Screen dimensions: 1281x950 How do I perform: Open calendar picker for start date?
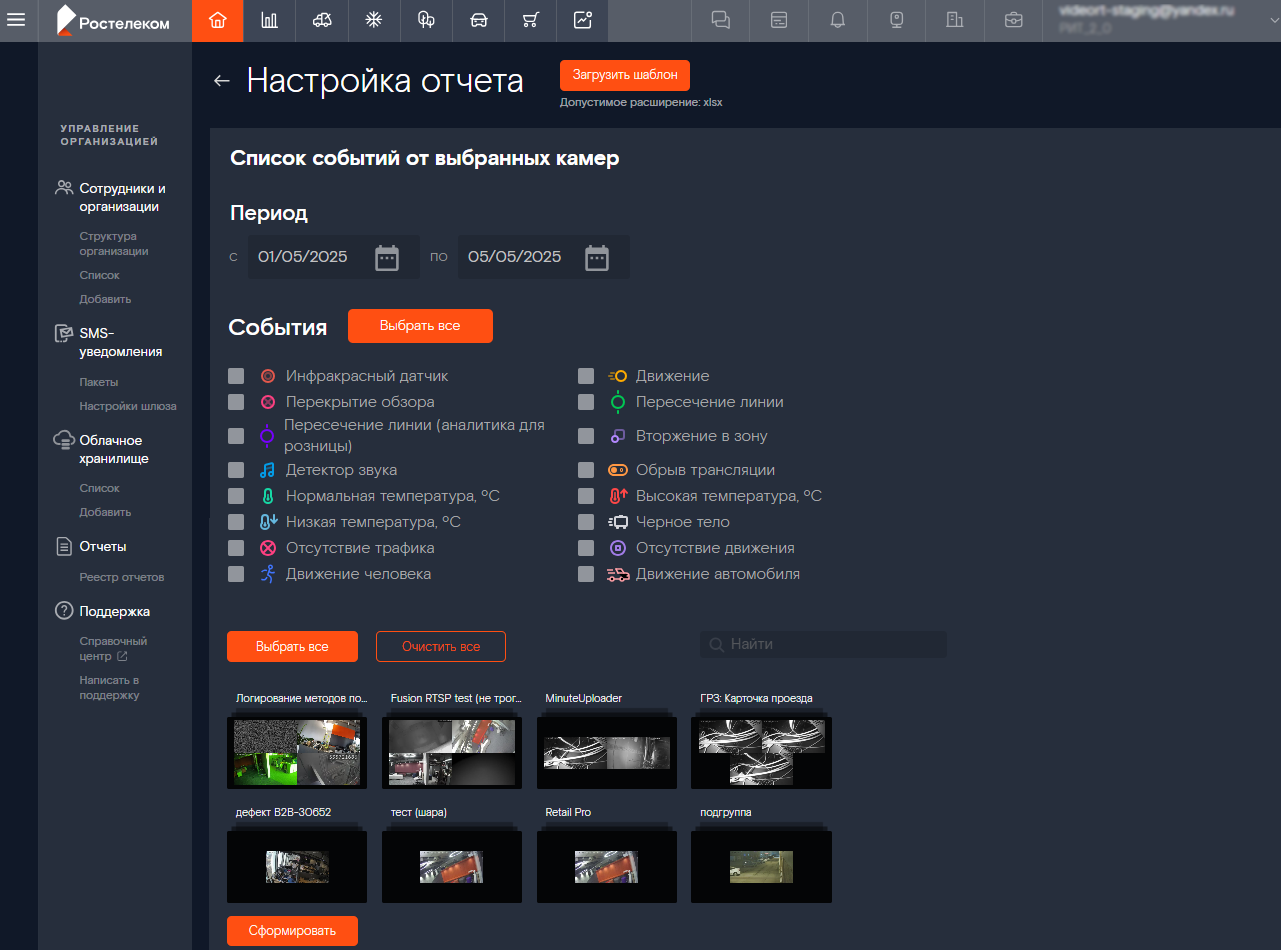pyautogui.click(x=387, y=257)
